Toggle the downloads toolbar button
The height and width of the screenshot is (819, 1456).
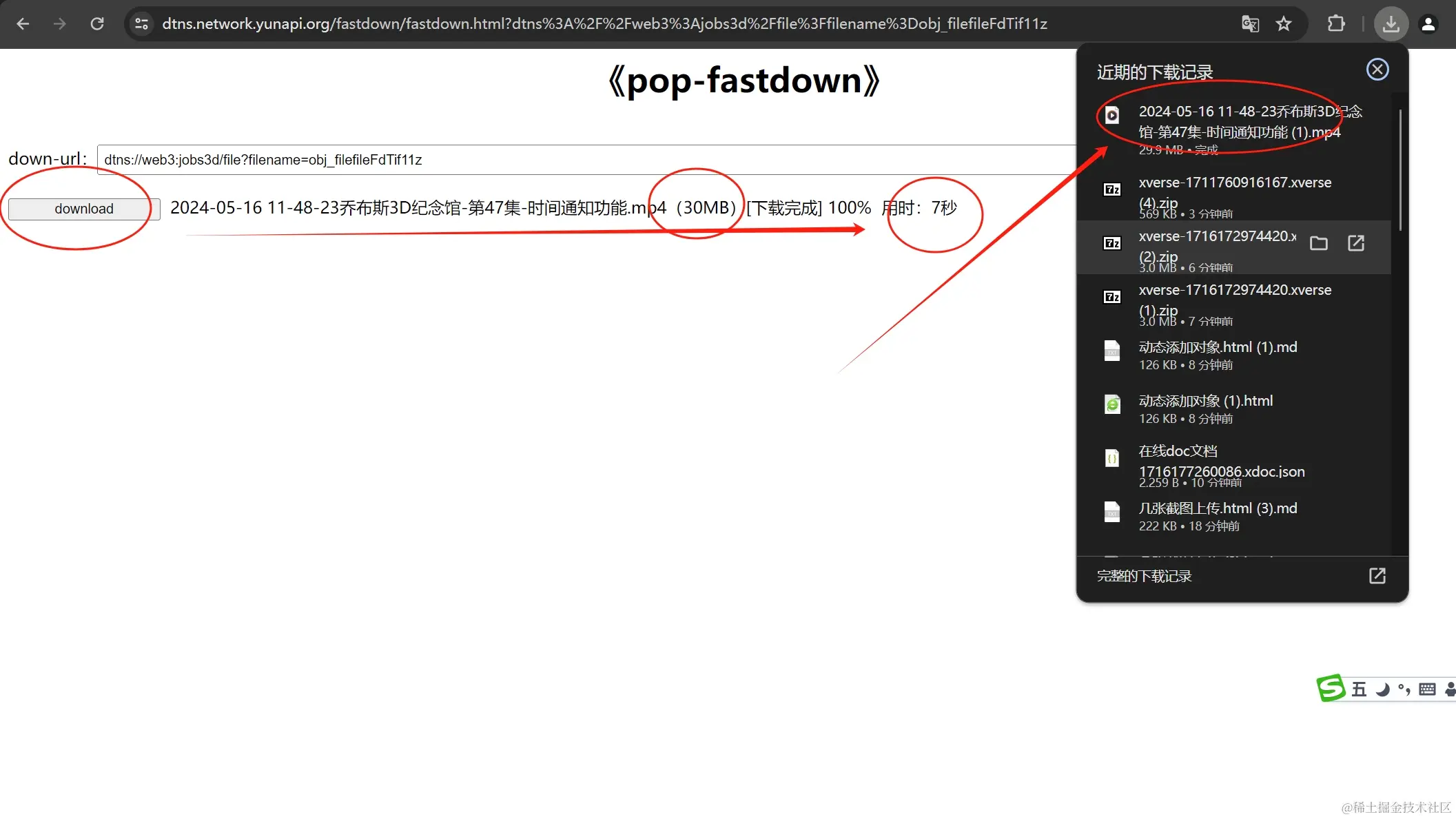click(1391, 24)
